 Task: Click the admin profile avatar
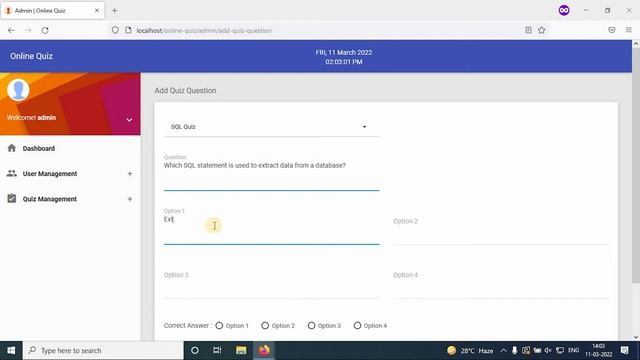pyautogui.click(x=18, y=90)
